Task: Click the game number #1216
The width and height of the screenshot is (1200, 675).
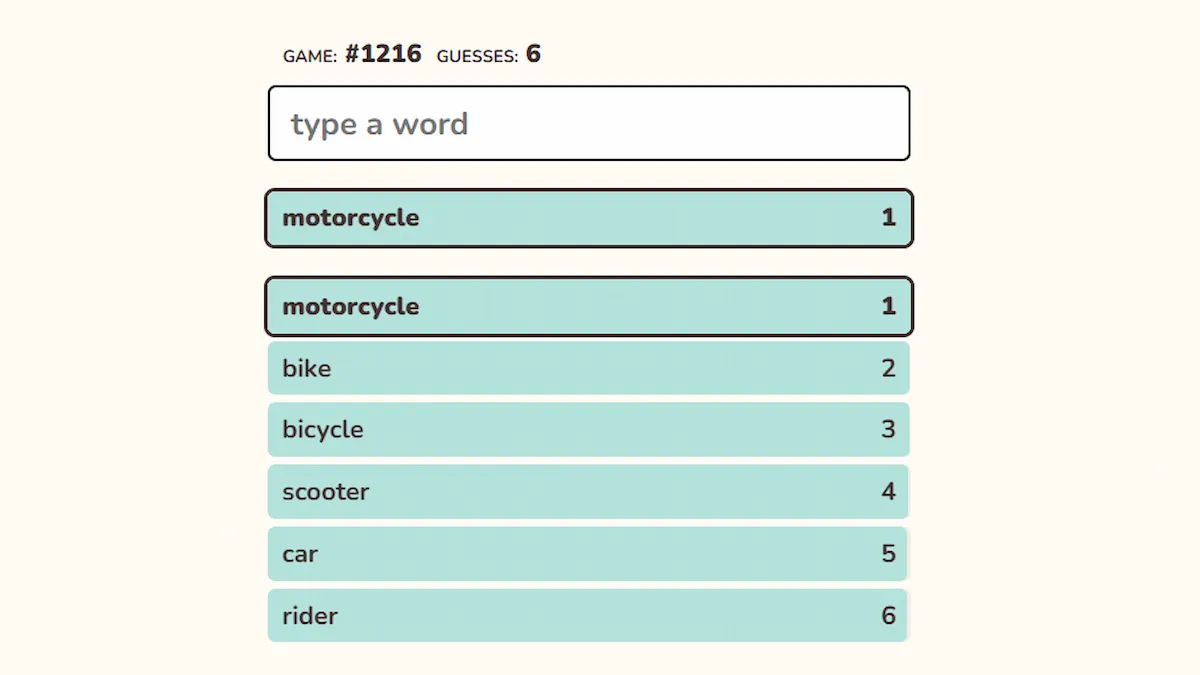Action: 383,54
